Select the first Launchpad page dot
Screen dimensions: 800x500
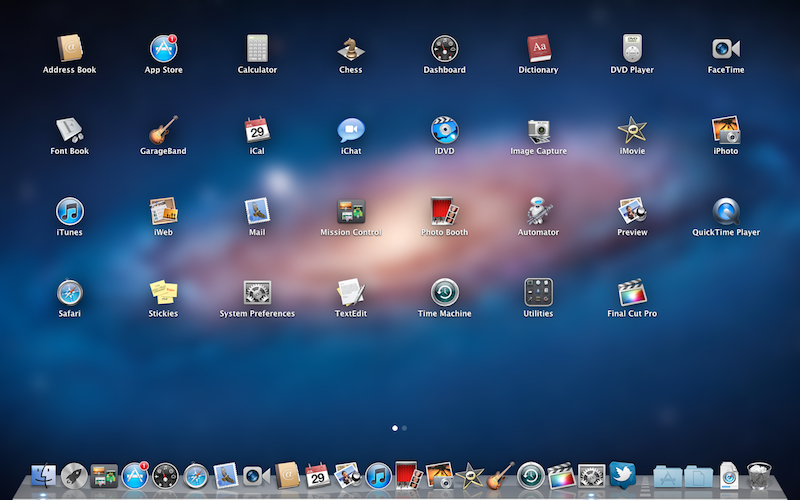click(x=395, y=428)
